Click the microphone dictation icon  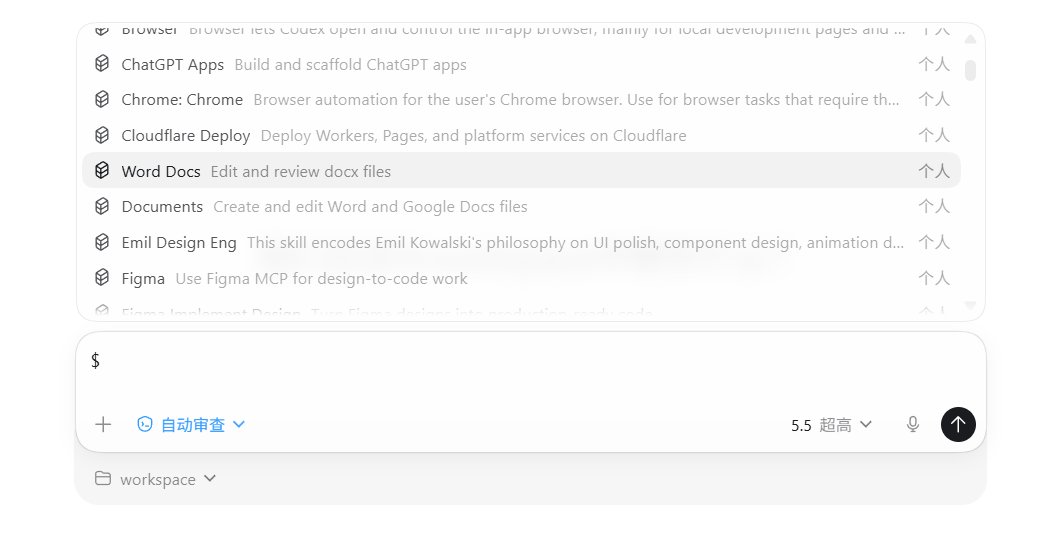pos(913,424)
